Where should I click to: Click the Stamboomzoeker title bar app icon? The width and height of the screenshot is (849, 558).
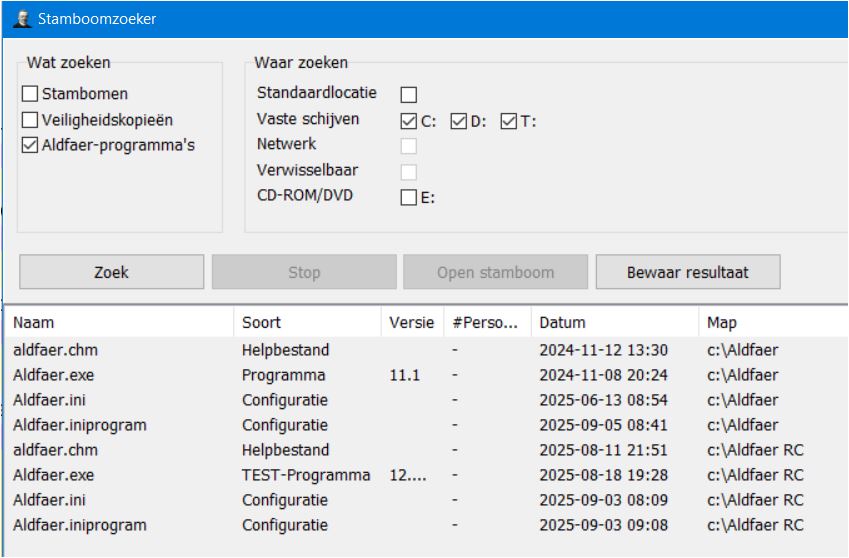[19, 18]
